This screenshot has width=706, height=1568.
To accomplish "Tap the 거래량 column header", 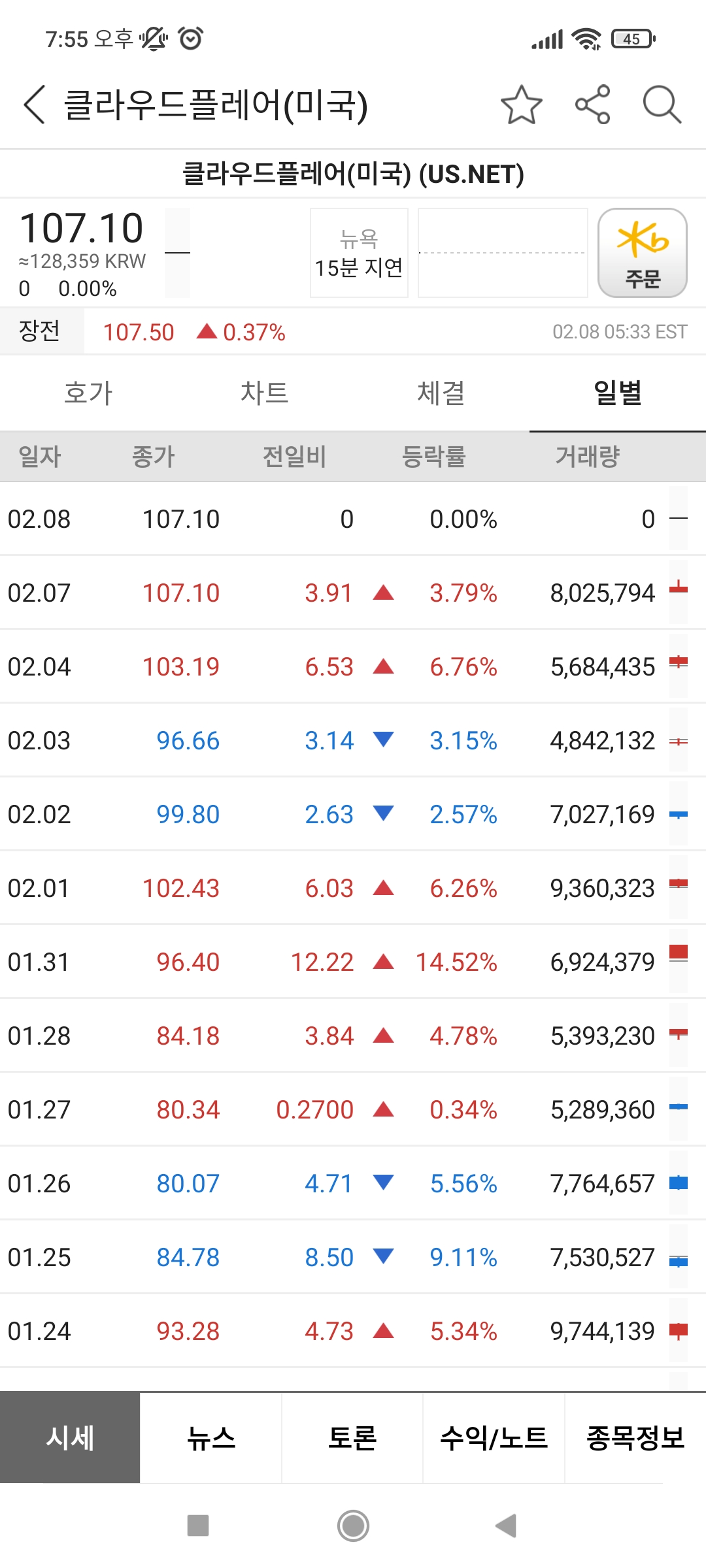I will click(x=588, y=456).
